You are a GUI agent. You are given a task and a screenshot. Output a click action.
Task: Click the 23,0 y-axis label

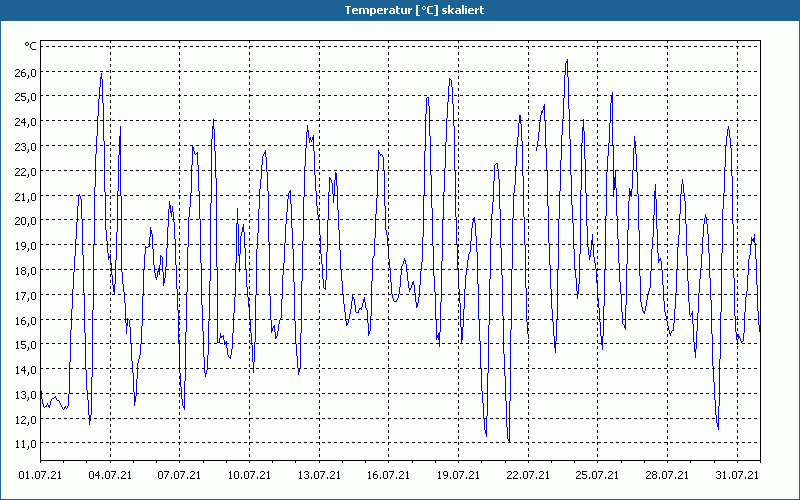pyautogui.click(x=26, y=146)
